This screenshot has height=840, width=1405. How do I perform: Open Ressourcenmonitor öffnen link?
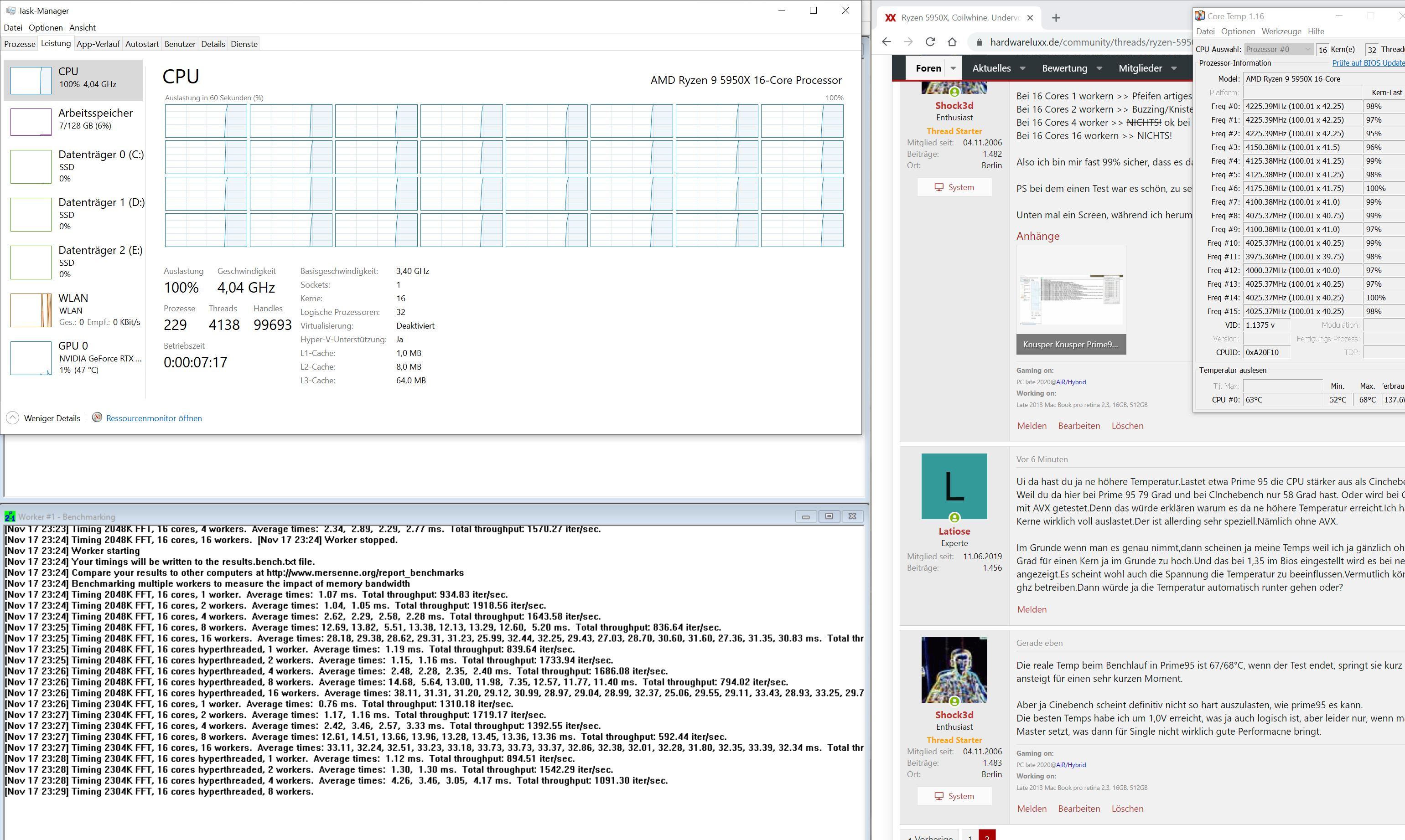point(154,418)
